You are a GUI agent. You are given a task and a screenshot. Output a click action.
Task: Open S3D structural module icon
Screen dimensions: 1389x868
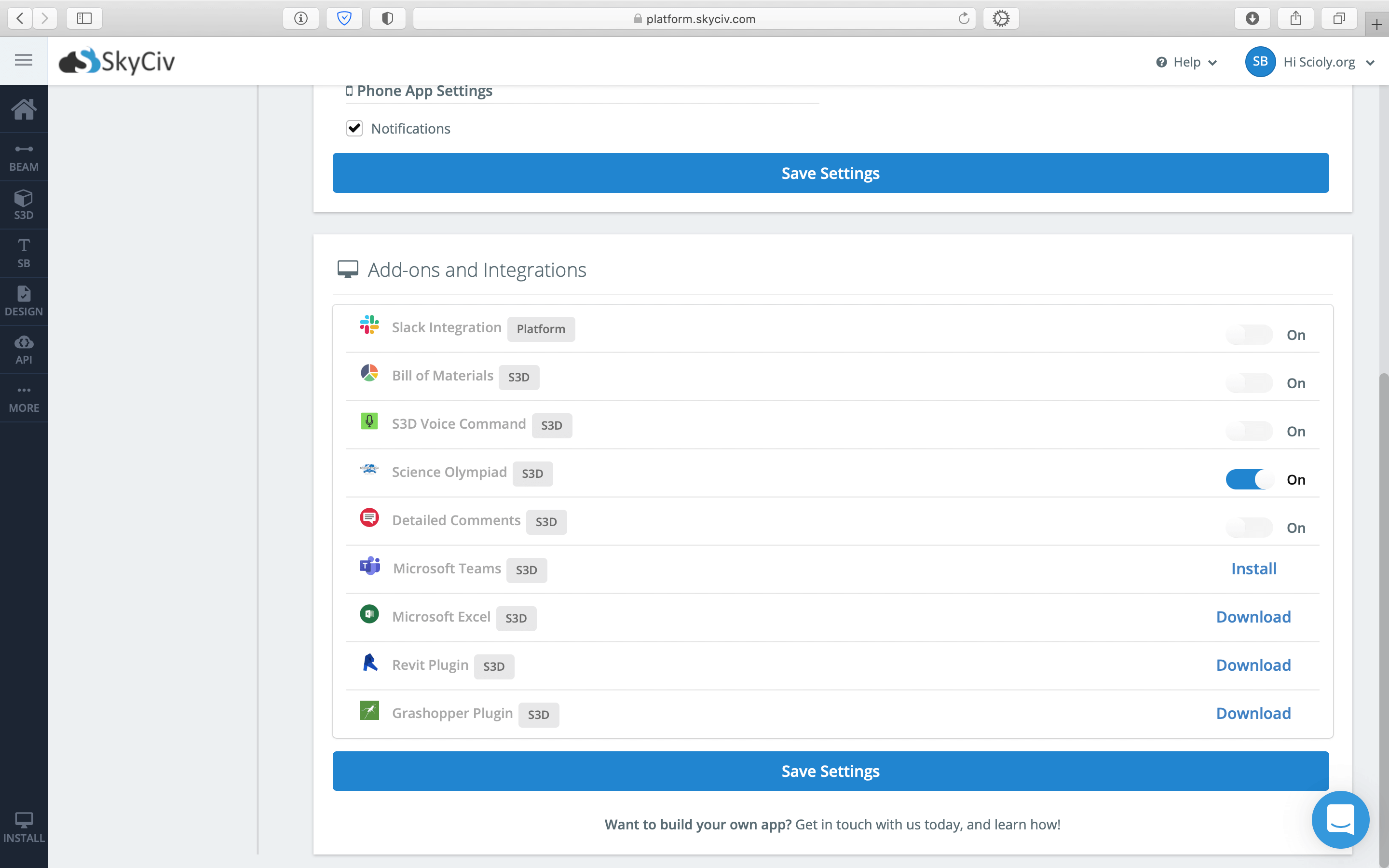tap(24, 205)
